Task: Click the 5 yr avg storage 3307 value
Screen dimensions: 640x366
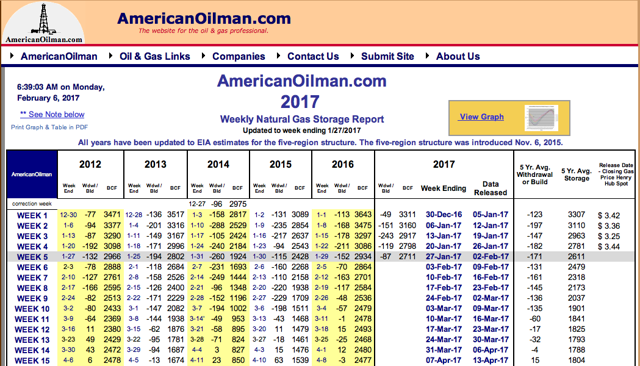Action: tap(576, 215)
